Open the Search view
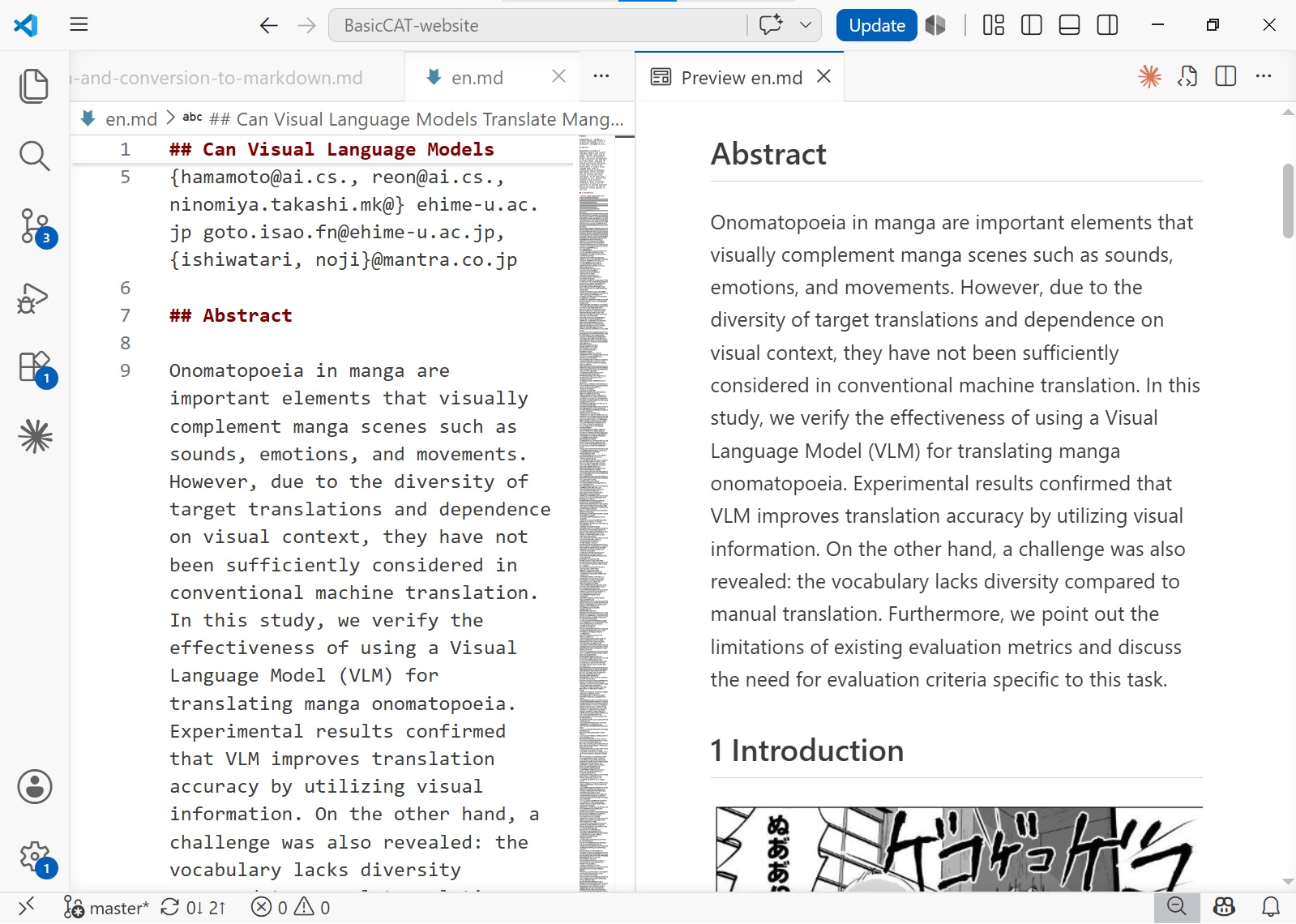This screenshot has width=1296, height=924. pyautogui.click(x=34, y=156)
